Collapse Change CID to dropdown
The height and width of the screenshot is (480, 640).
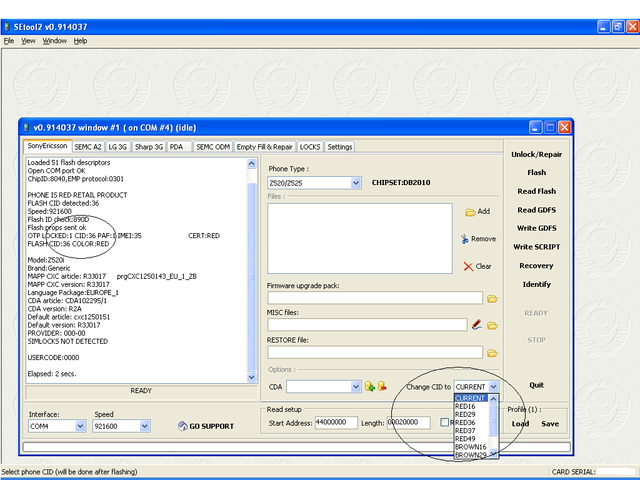(493, 386)
